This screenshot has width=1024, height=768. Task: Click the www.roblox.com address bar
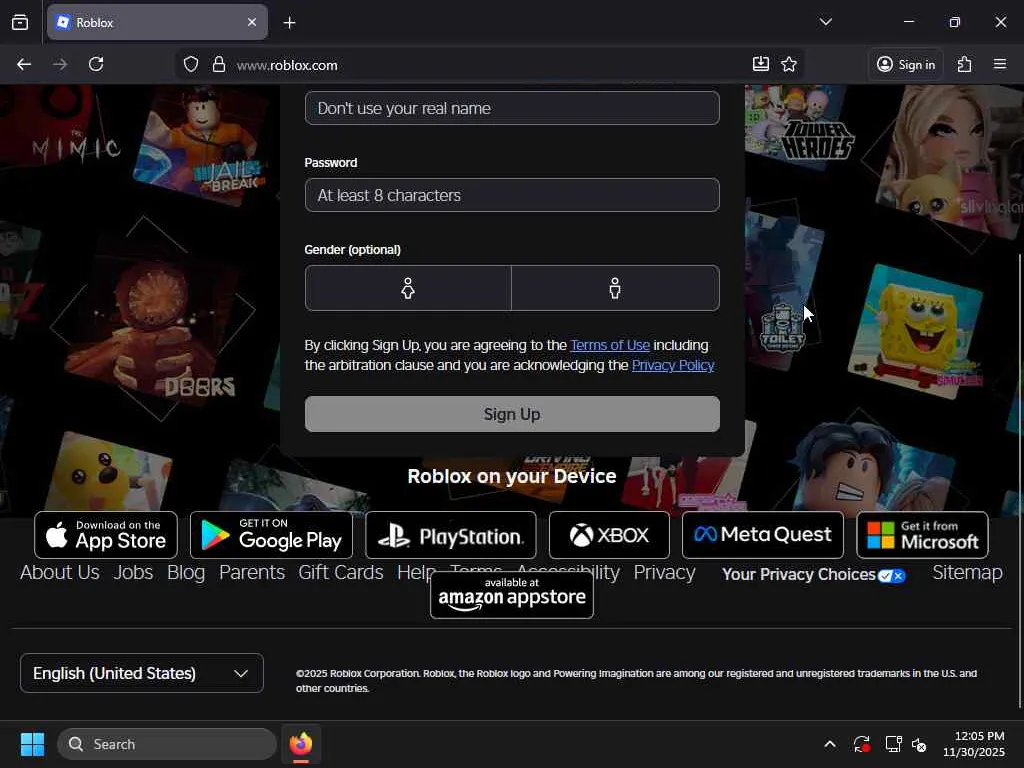[490, 65]
